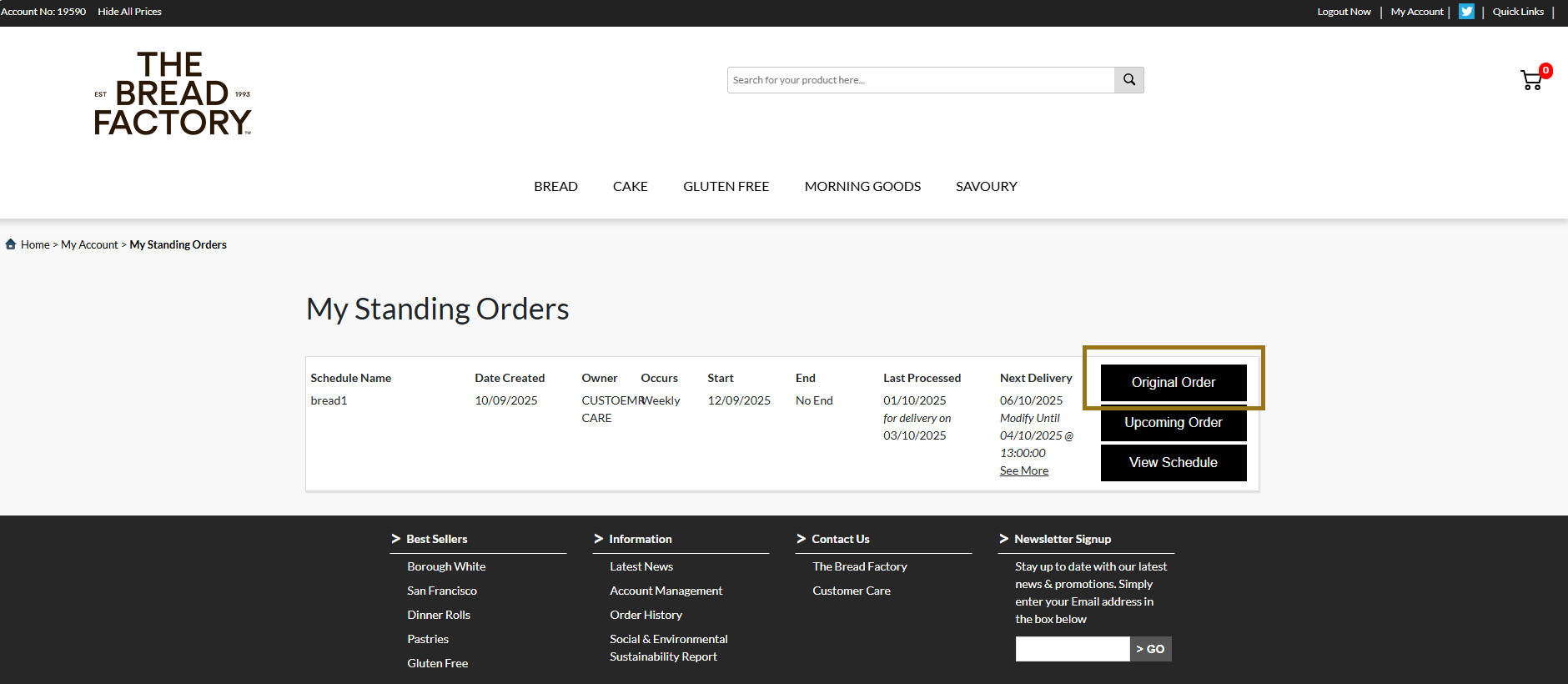Open the SAVOURY menu
The image size is (1568, 684).
coord(987,186)
